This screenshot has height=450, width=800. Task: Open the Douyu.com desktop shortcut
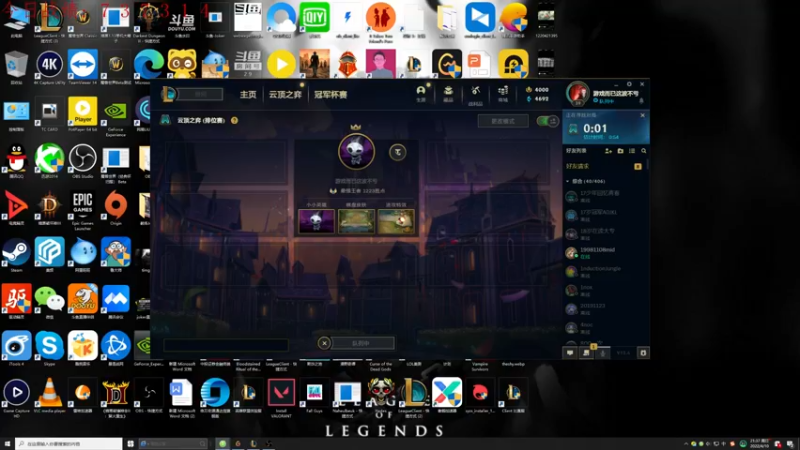182,23
